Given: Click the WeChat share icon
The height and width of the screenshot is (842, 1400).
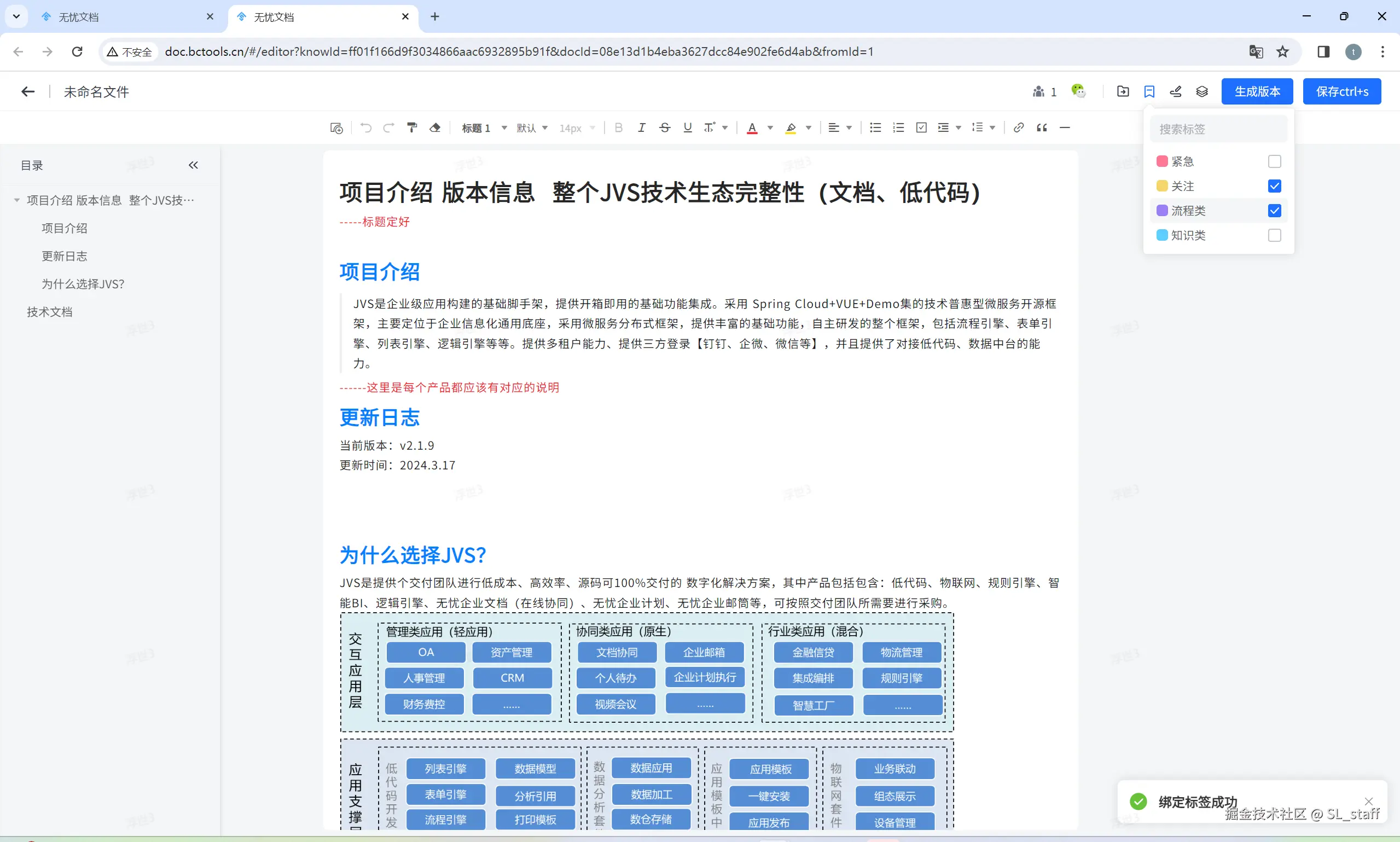Looking at the screenshot, I should coord(1078,91).
